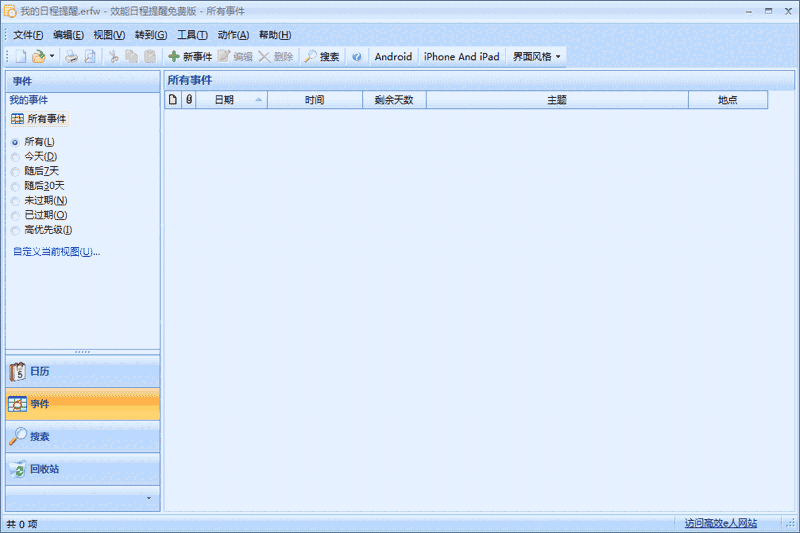800x533 pixels.
Task: Click the 所有事件 table icon in sidebar
Action: click(x=17, y=119)
